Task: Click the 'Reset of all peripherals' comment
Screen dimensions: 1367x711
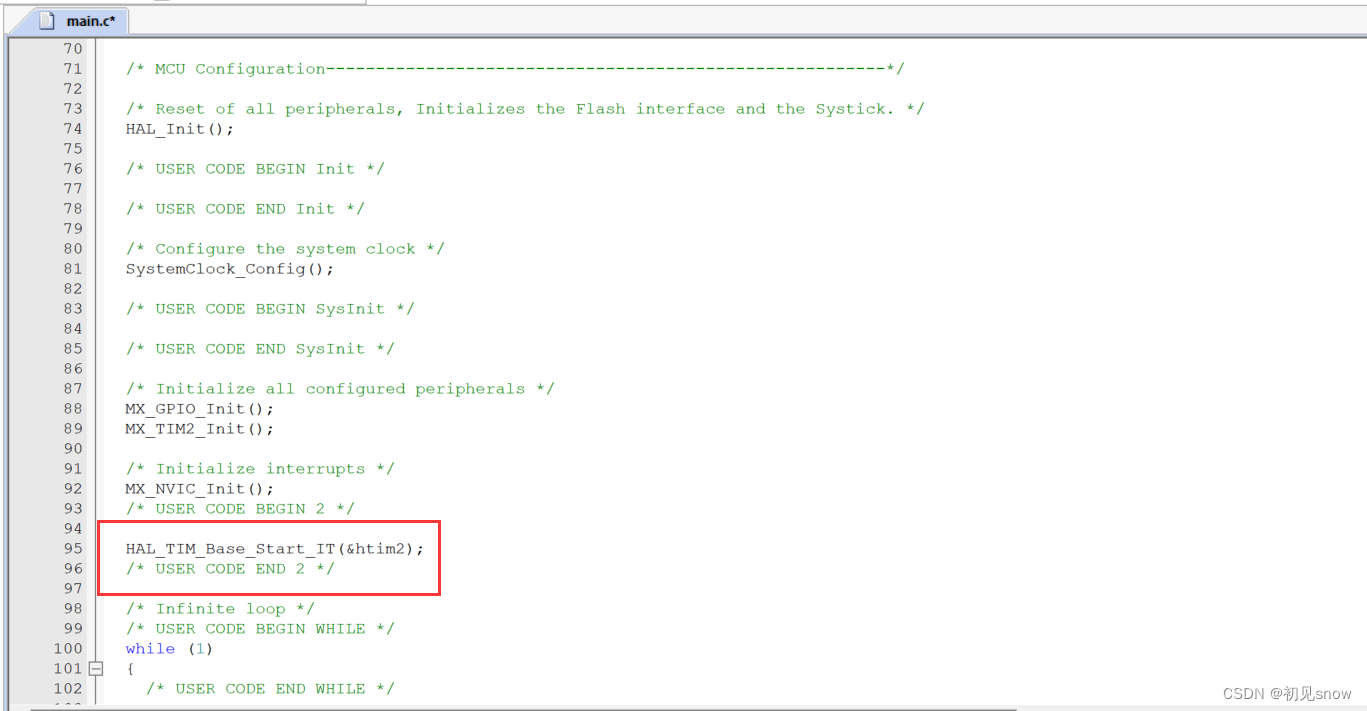Action: 525,109
